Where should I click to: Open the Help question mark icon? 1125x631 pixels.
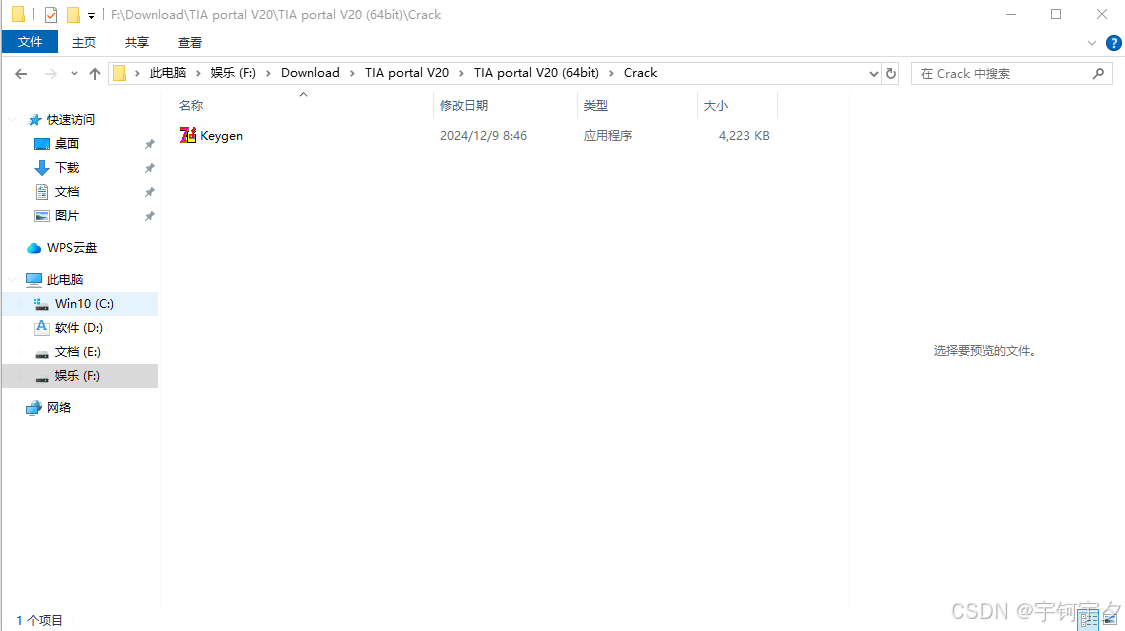click(x=1114, y=43)
